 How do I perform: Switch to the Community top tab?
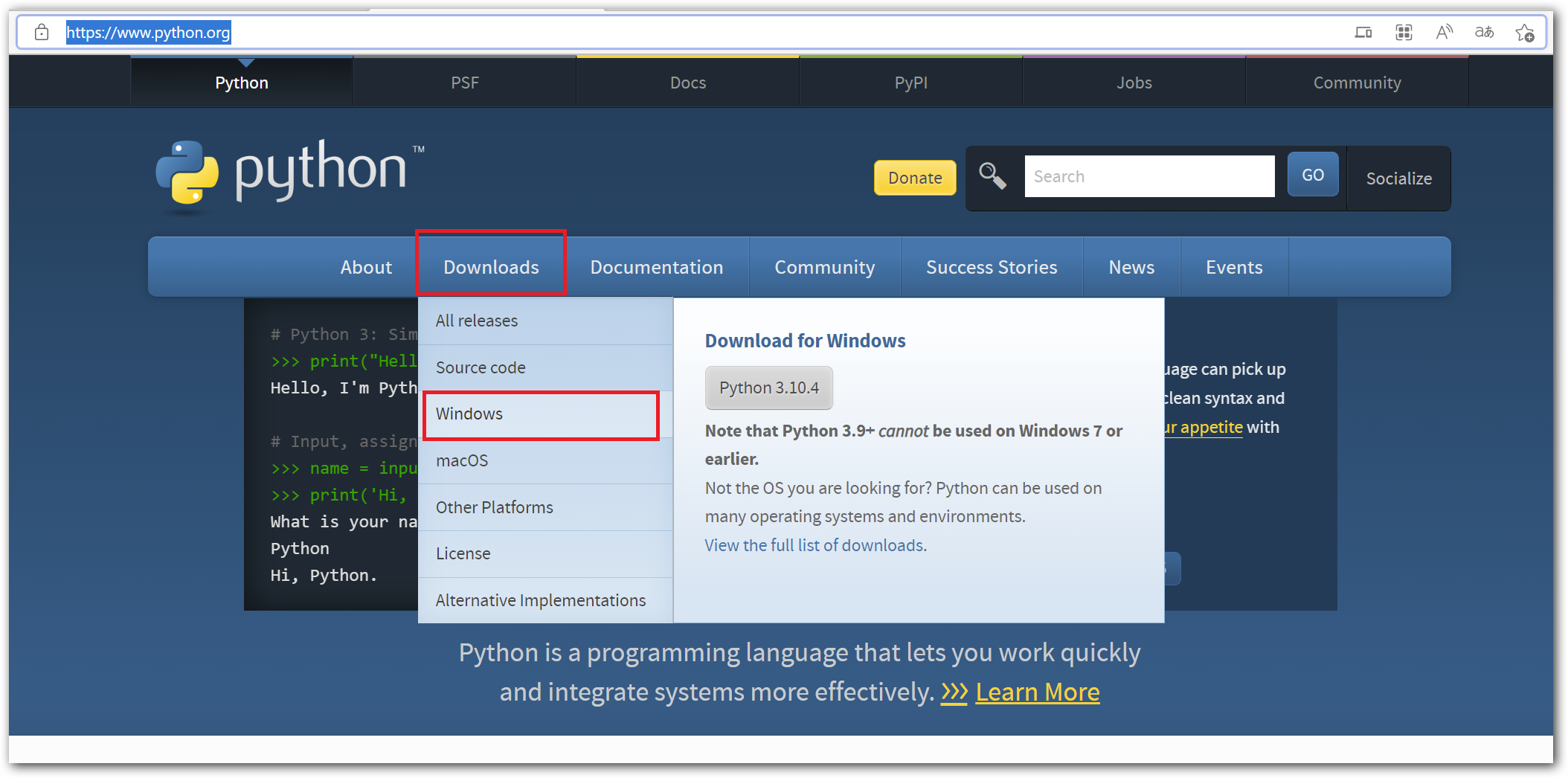1357,83
